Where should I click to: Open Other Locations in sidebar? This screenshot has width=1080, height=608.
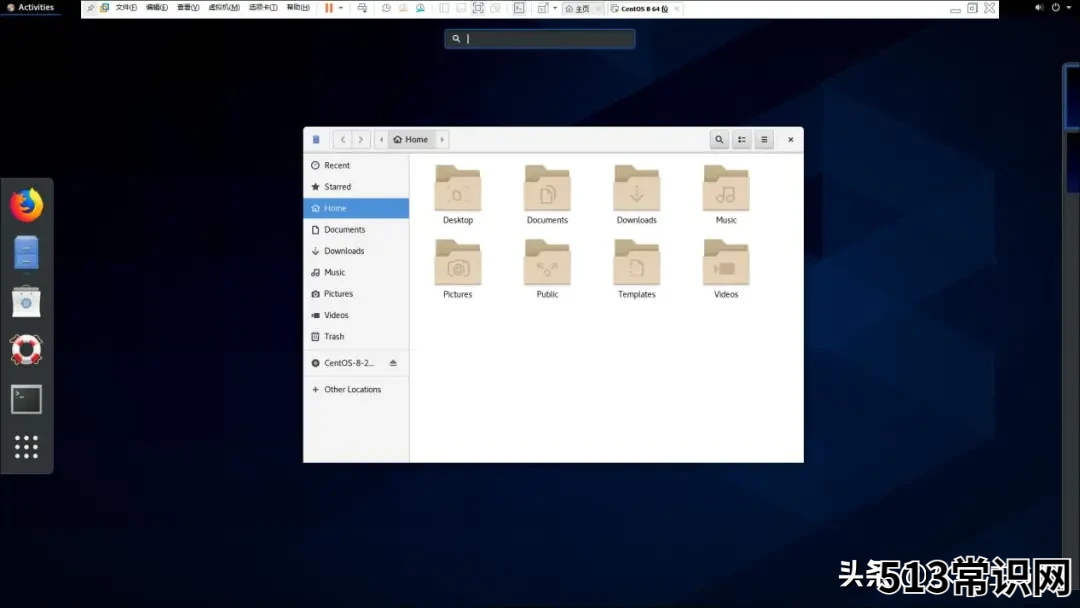pos(356,389)
